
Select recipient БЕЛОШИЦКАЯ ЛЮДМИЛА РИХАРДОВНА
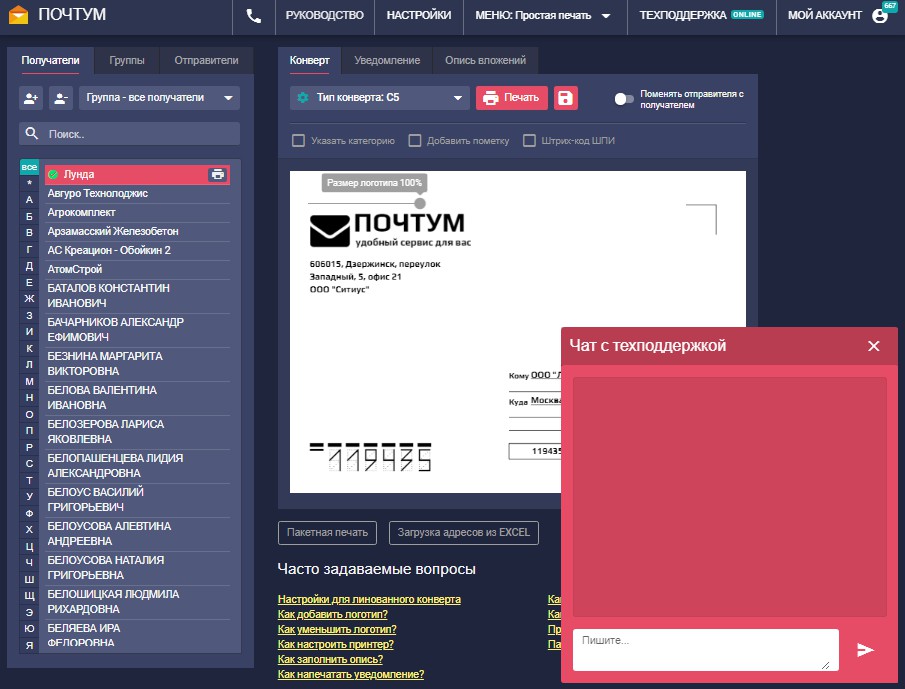pos(137,602)
